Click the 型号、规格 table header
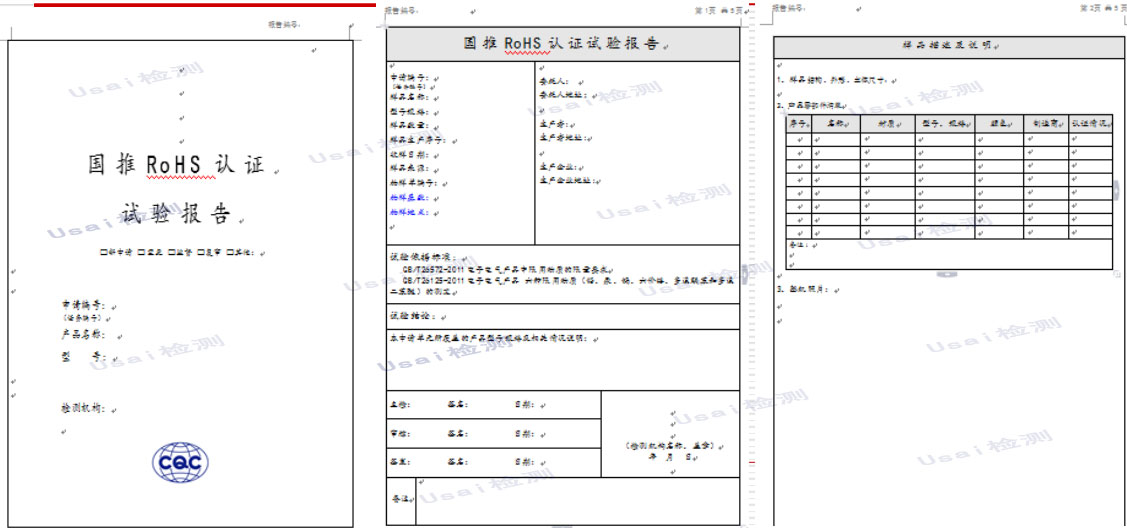The height and width of the screenshot is (528, 1127). (x=945, y=123)
